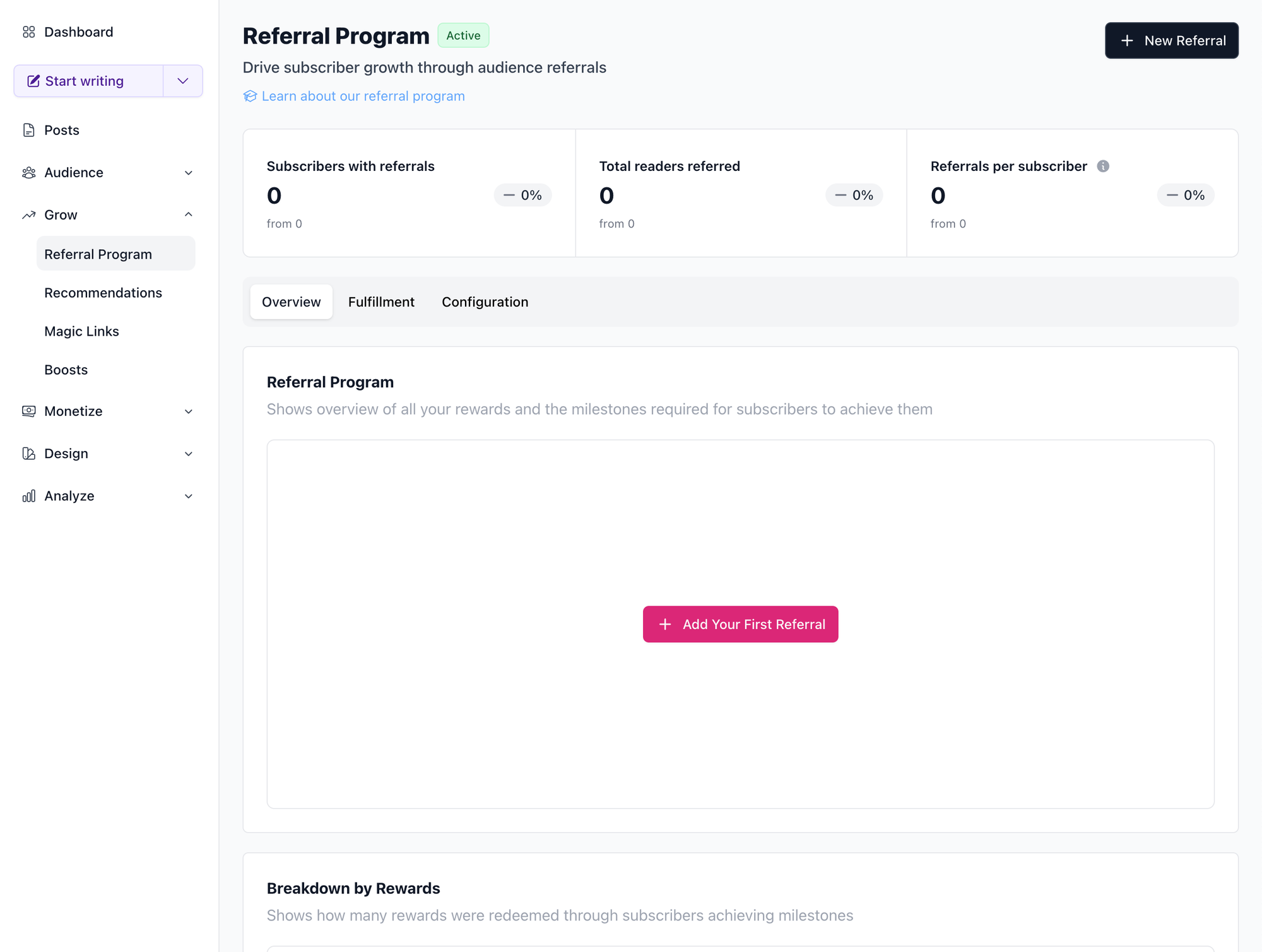This screenshot has width=1262, height=952.
Task: Select Magic Links in the sidebar
Action: (81, 331)
